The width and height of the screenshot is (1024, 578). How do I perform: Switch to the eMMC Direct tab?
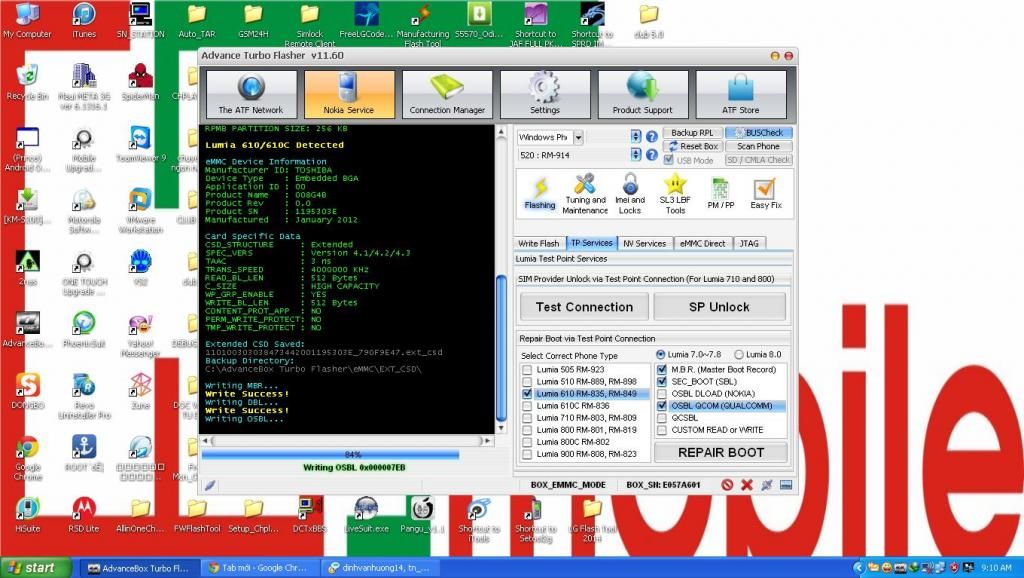click(x=702, y=244)
